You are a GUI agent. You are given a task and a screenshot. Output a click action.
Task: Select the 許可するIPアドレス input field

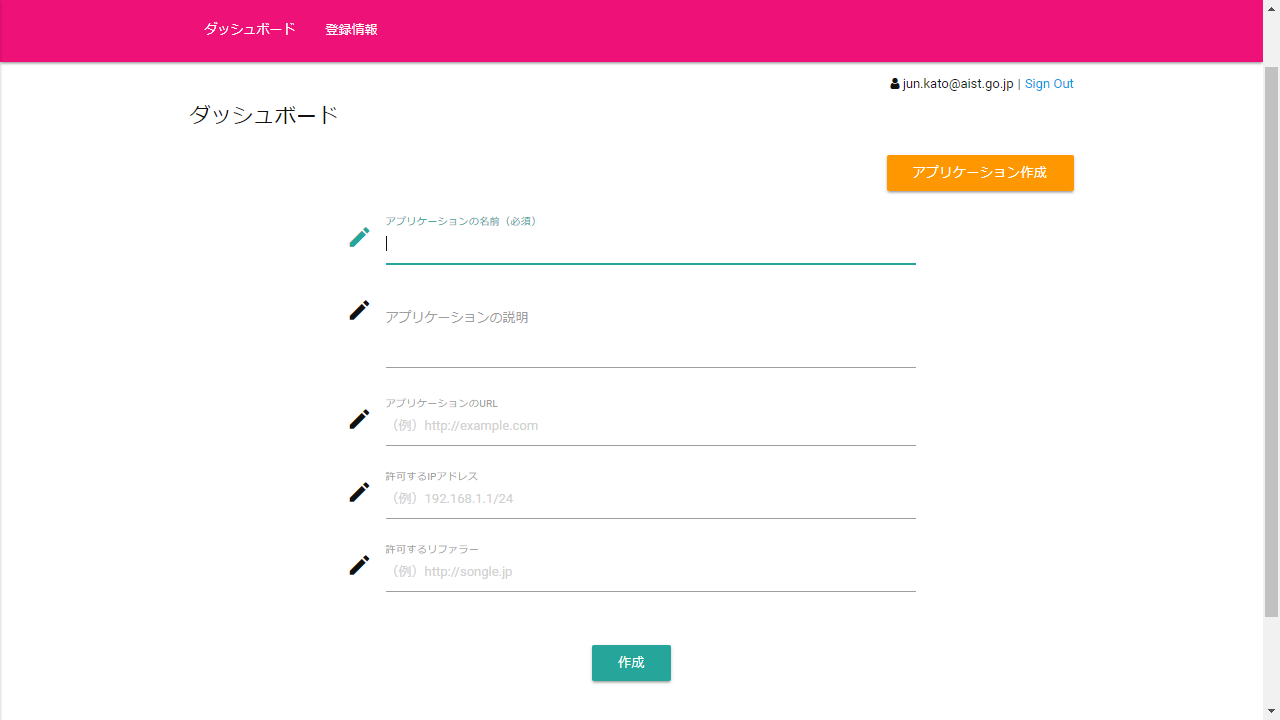650,499
